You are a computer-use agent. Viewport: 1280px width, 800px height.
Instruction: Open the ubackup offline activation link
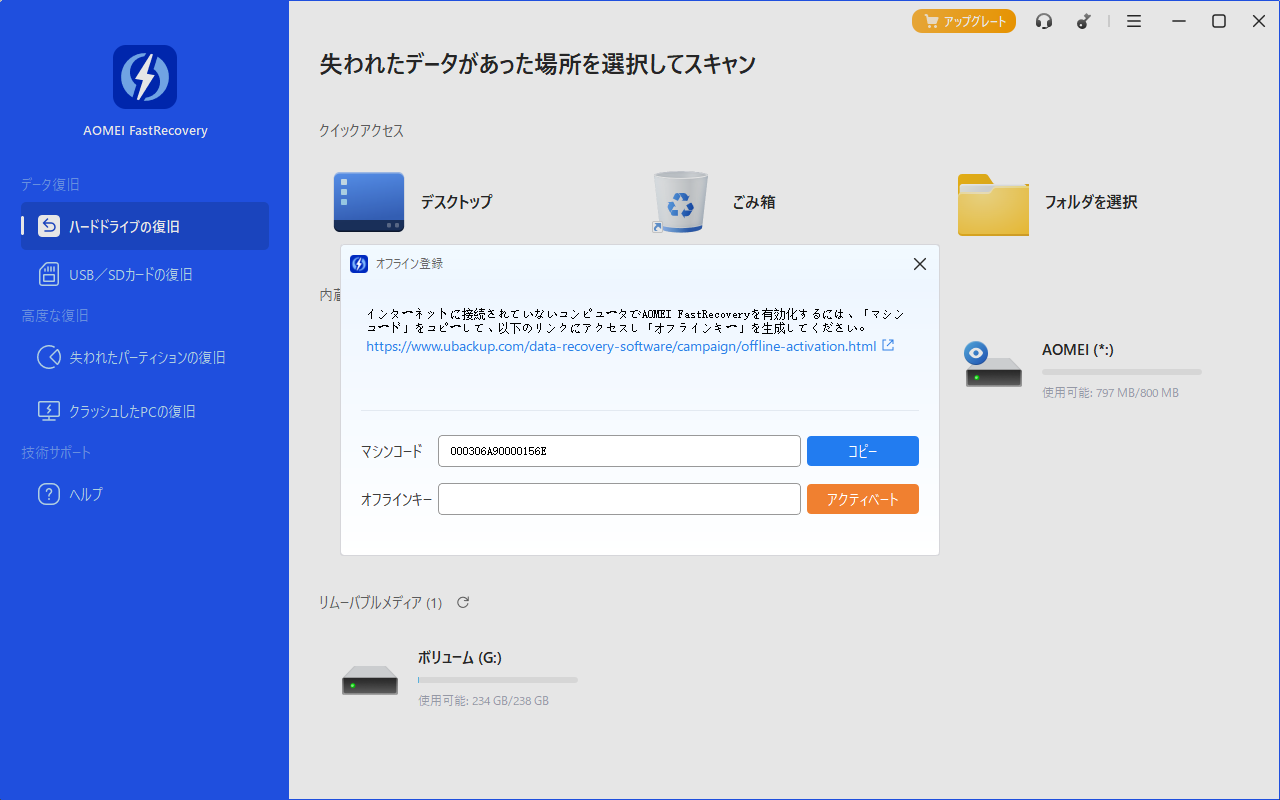(x=621, y=346)
